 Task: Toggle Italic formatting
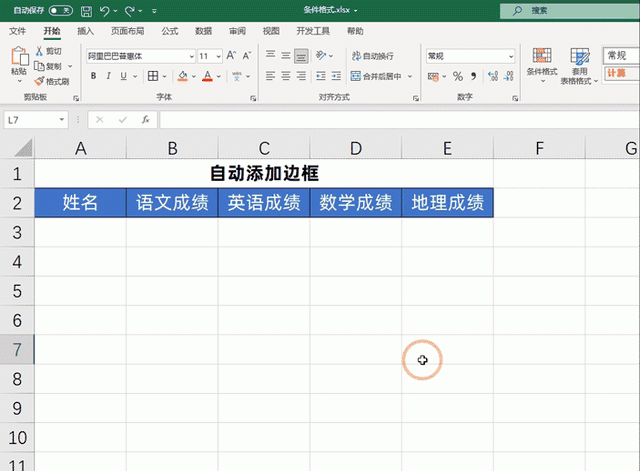point(109,76)
